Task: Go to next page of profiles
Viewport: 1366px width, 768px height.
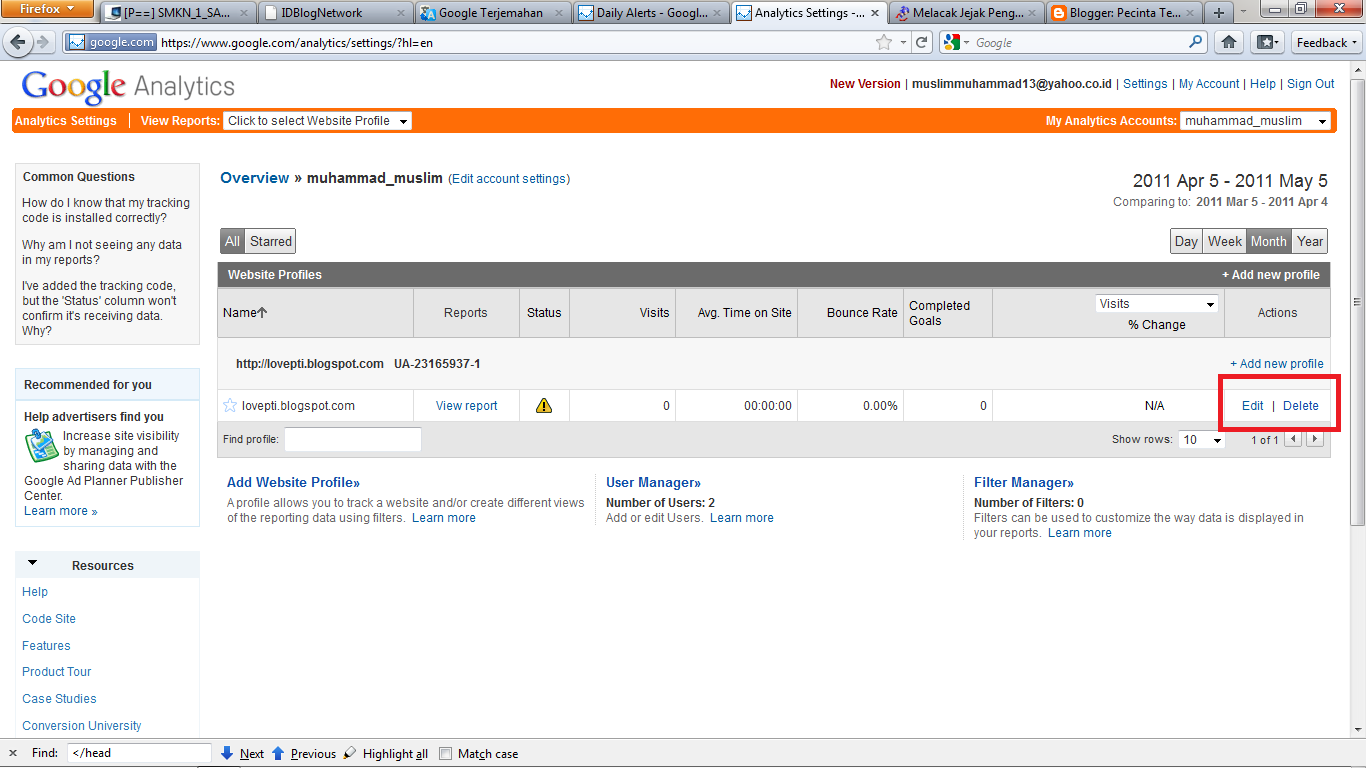Action: [x=1315, y=439]
